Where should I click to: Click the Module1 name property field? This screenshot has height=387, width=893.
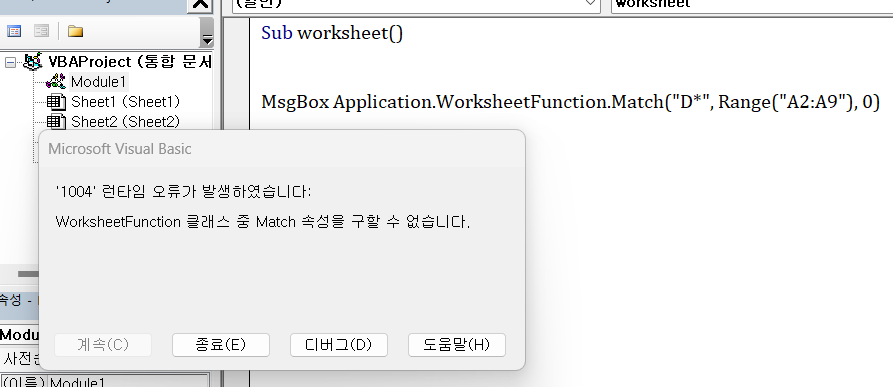click(x=129, y=381)
